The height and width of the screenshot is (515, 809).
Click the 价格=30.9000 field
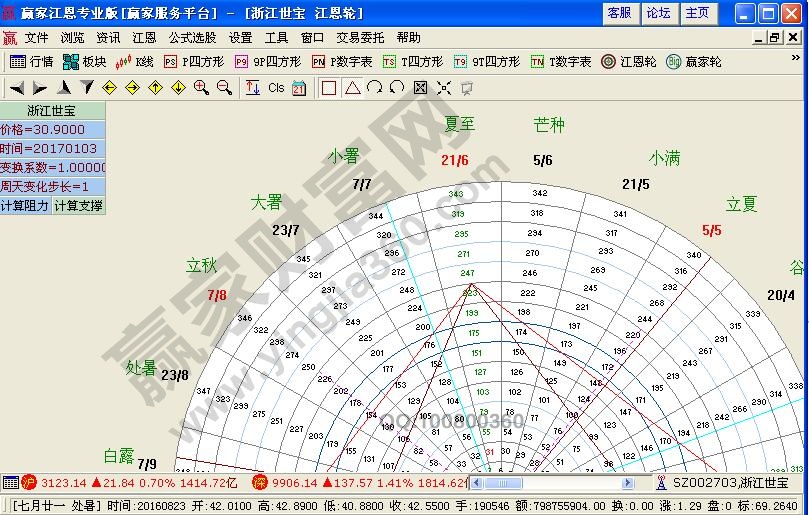click(52, 130)
